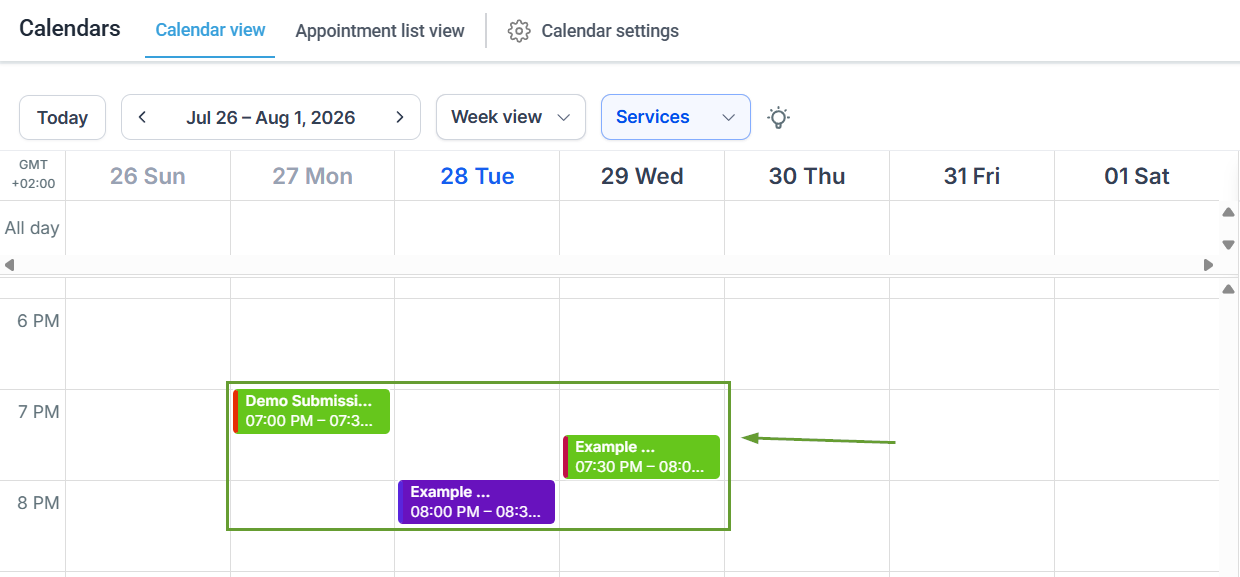Click the time grid scroll up arrow
This screenshot has height=577, width=1240.
[1228, 289]
